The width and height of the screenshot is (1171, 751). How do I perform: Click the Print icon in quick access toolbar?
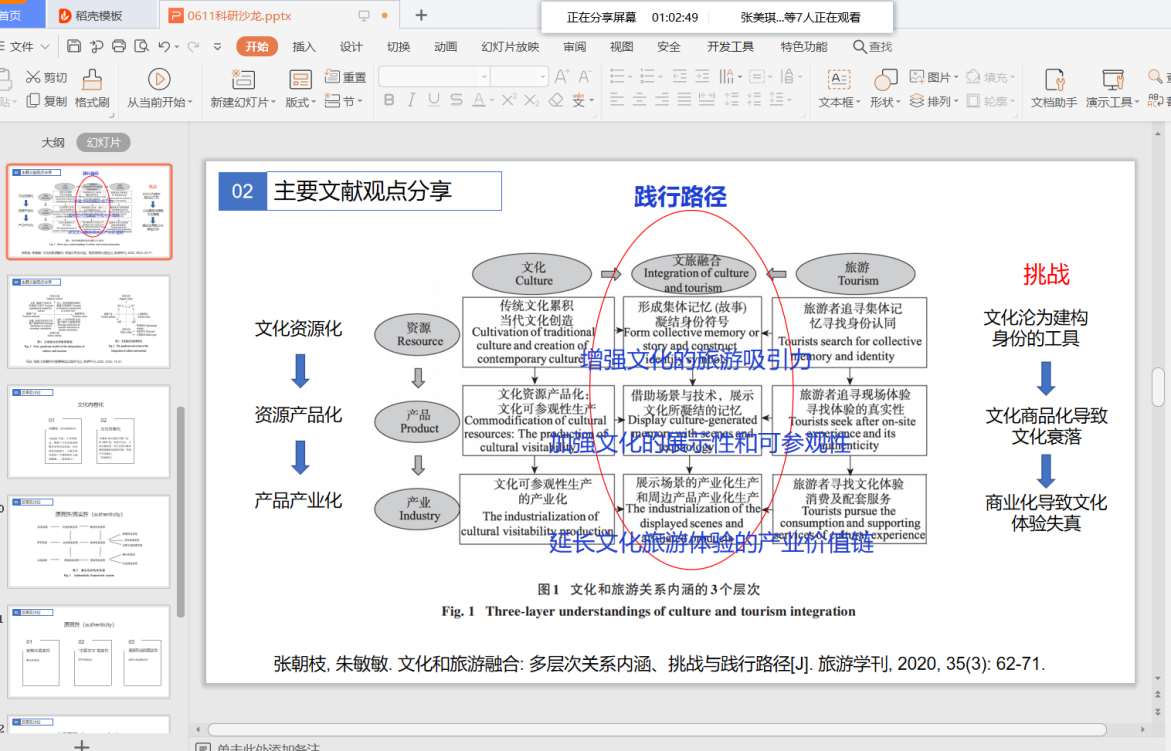click(x=119, y=46)
